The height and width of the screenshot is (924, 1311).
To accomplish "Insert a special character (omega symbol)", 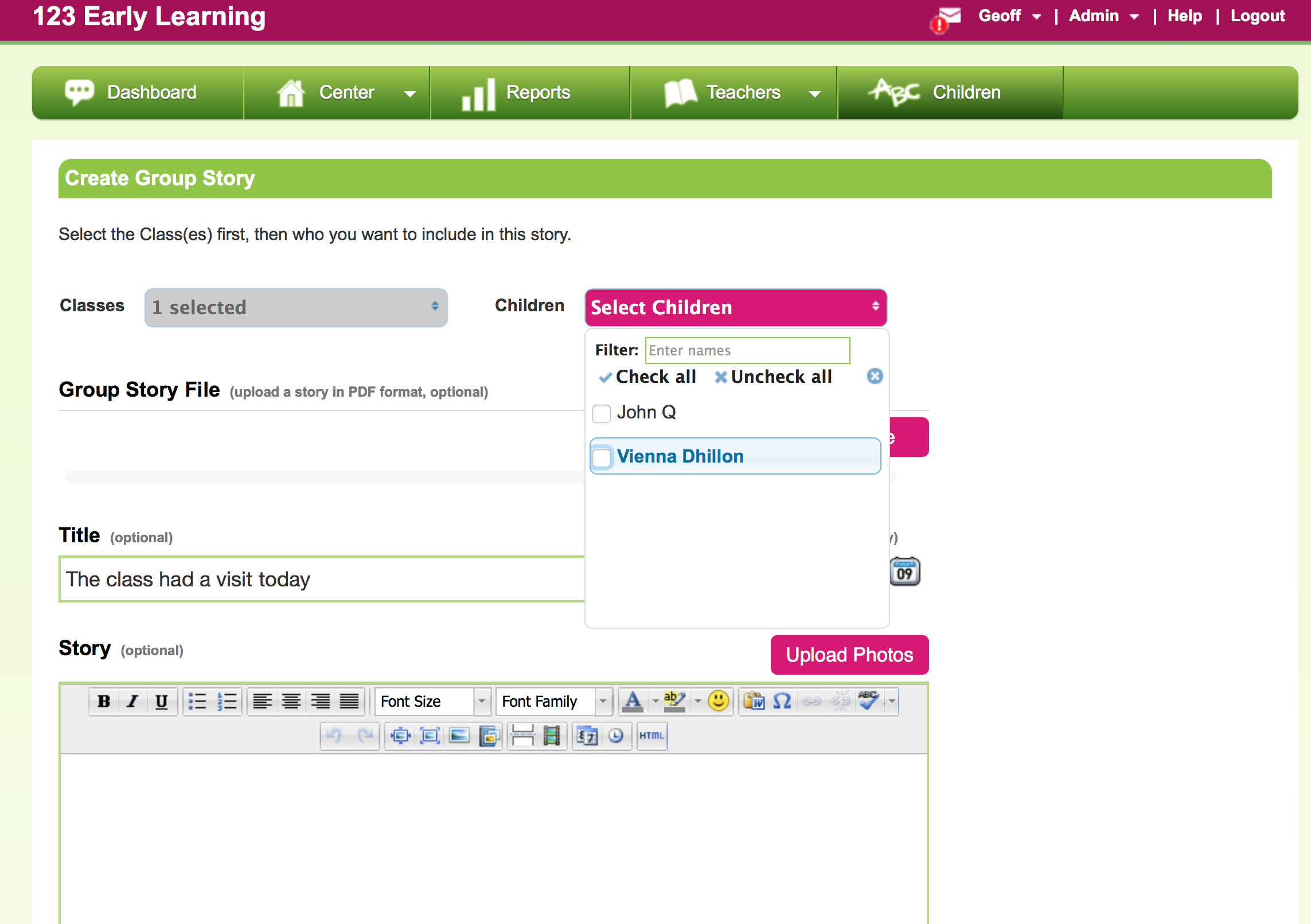I will 782,700.
